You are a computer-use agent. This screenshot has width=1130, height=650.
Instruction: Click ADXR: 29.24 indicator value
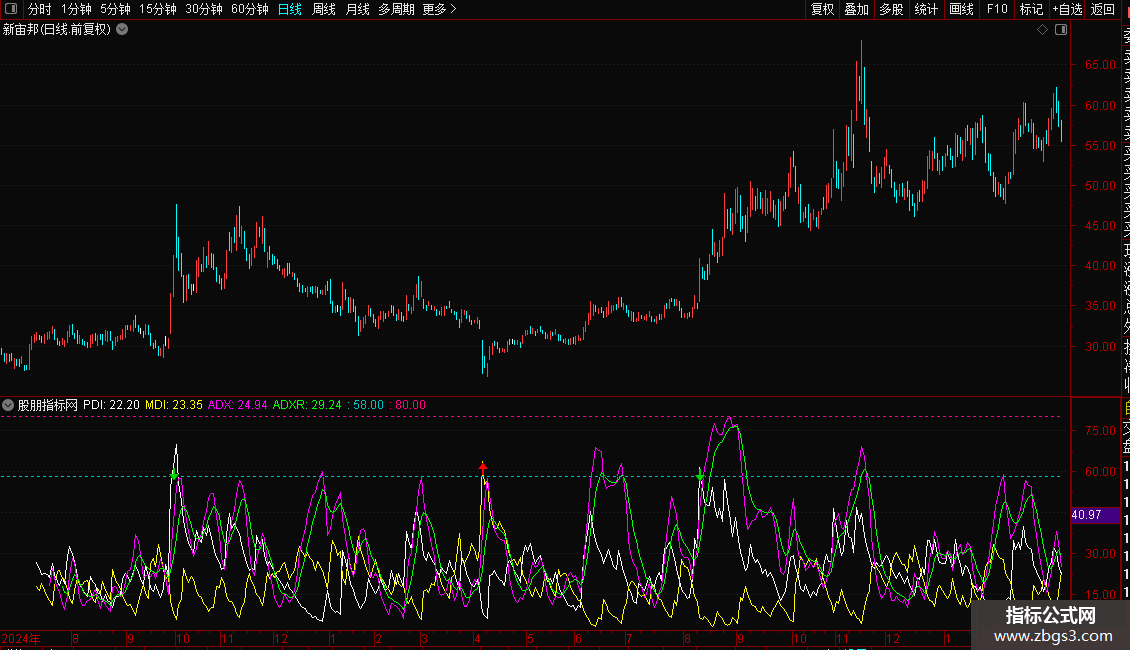click(x=307, y=405)
